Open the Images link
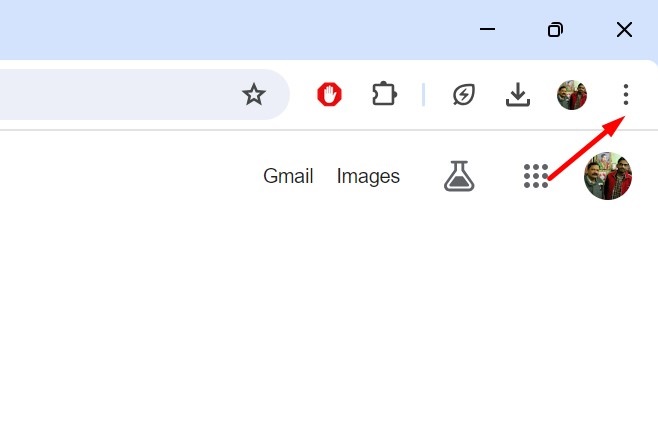This screenshot has width=658, height=429. pyautogui.click(x=368, y=177)
